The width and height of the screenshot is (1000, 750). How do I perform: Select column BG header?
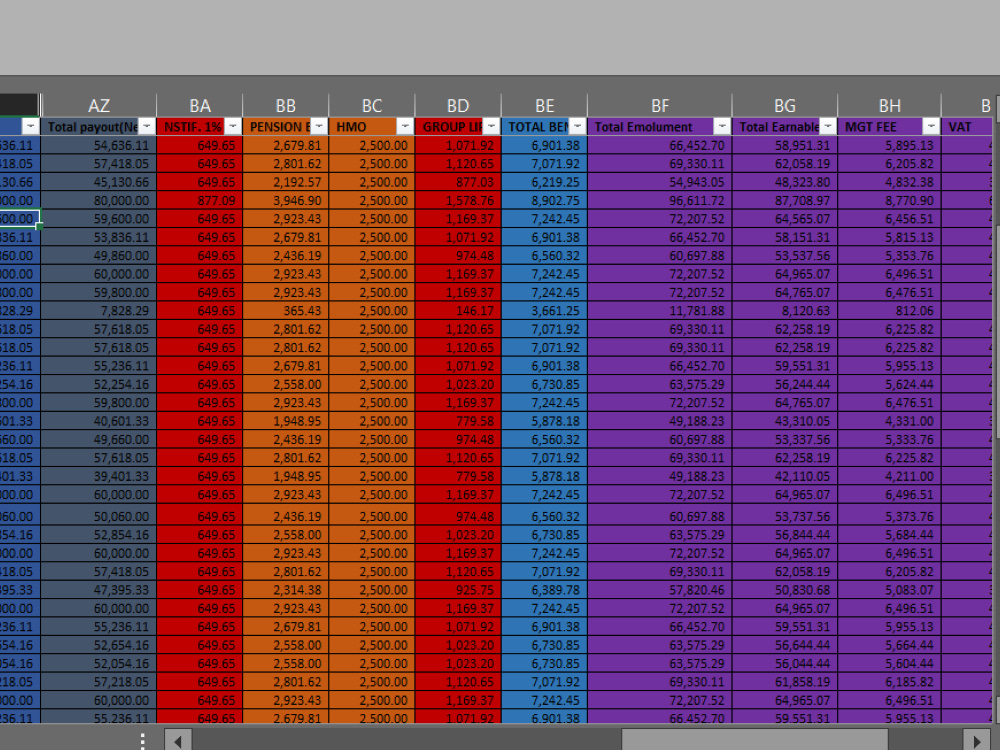pyautogui.click(x=784, y=105)
